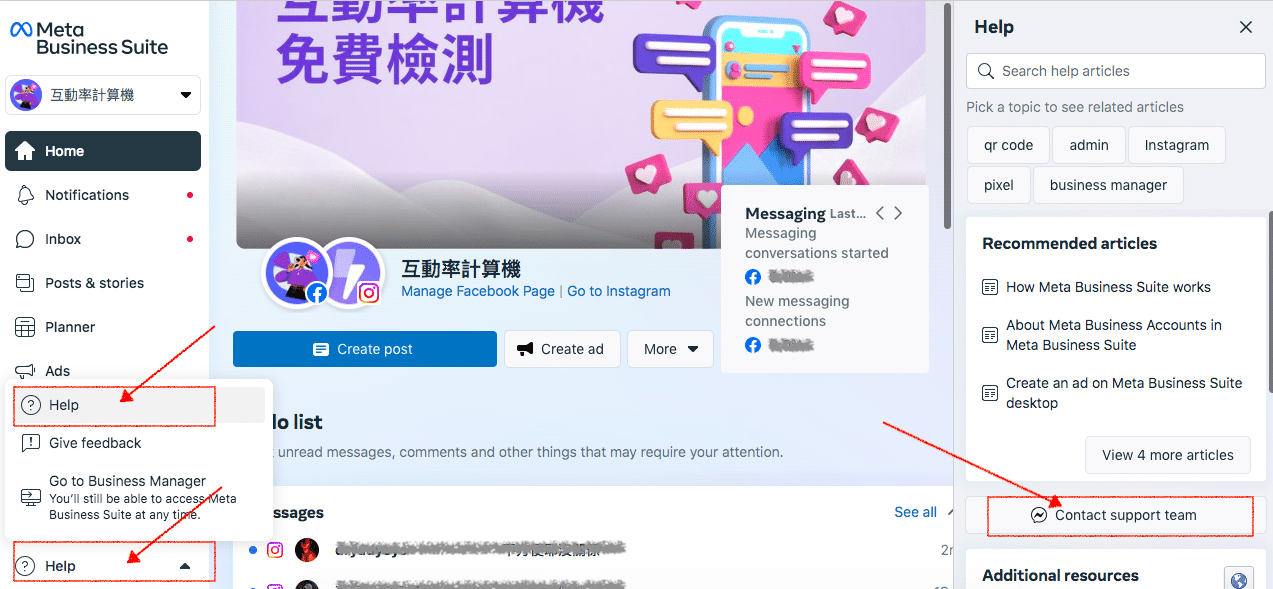
Task: Click the Create post button
Action: (365, 349)
